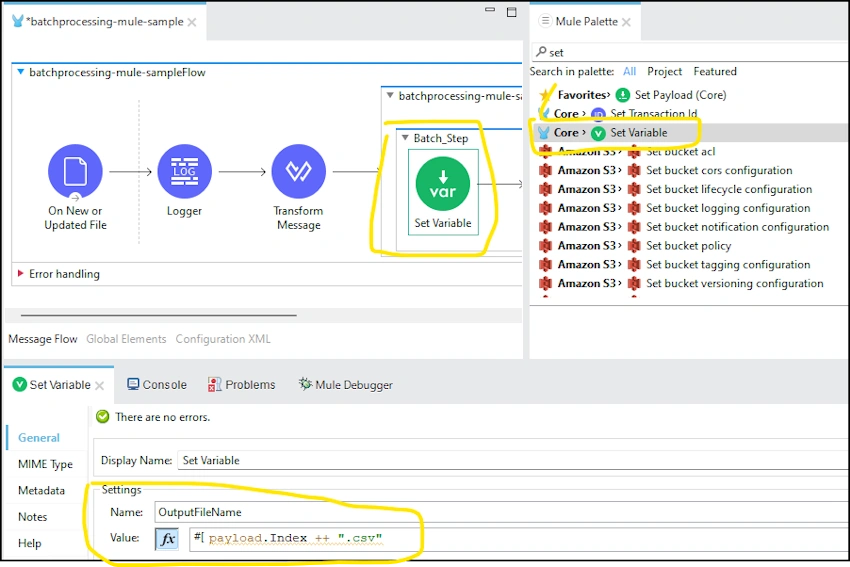850x567 pixels.
Task: Select the Transform Message component icon
Action: point(299,171)
